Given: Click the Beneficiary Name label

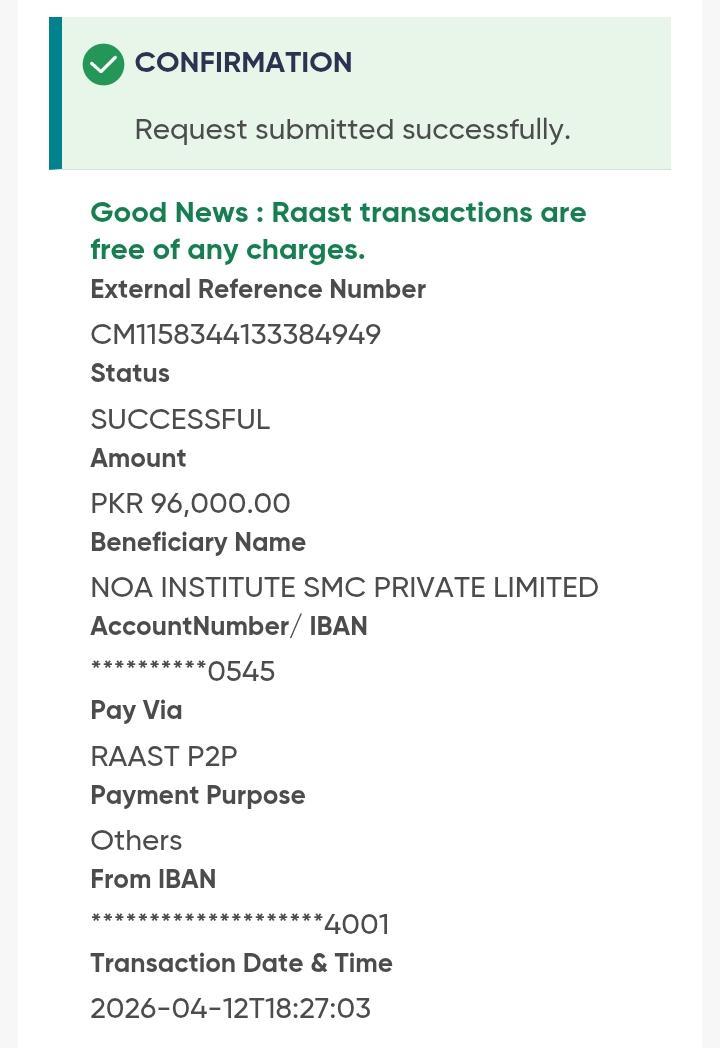Looking at the screenshot, I should (x=198, y=543).
